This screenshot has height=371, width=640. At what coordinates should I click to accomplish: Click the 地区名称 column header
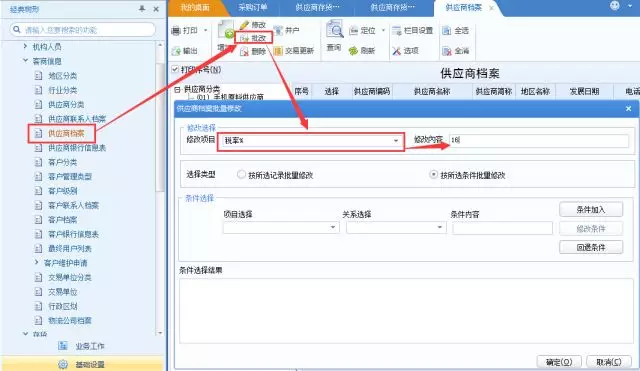[x=535, y=91]
